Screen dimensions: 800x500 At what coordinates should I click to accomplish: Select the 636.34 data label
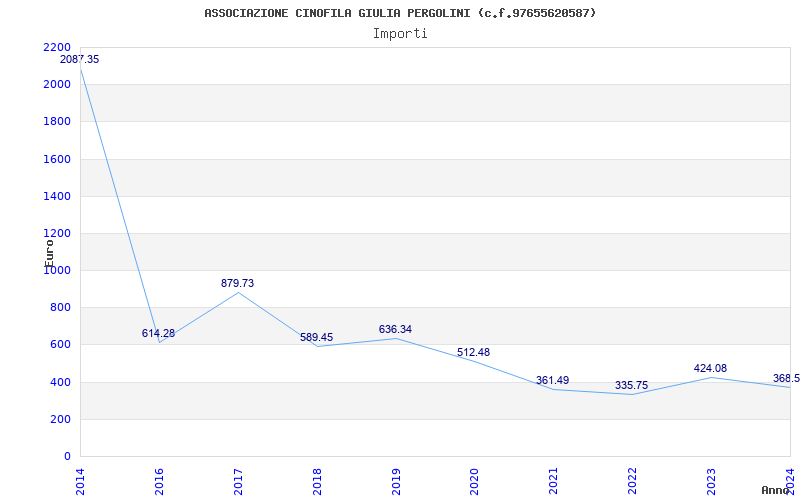(395, 329)
